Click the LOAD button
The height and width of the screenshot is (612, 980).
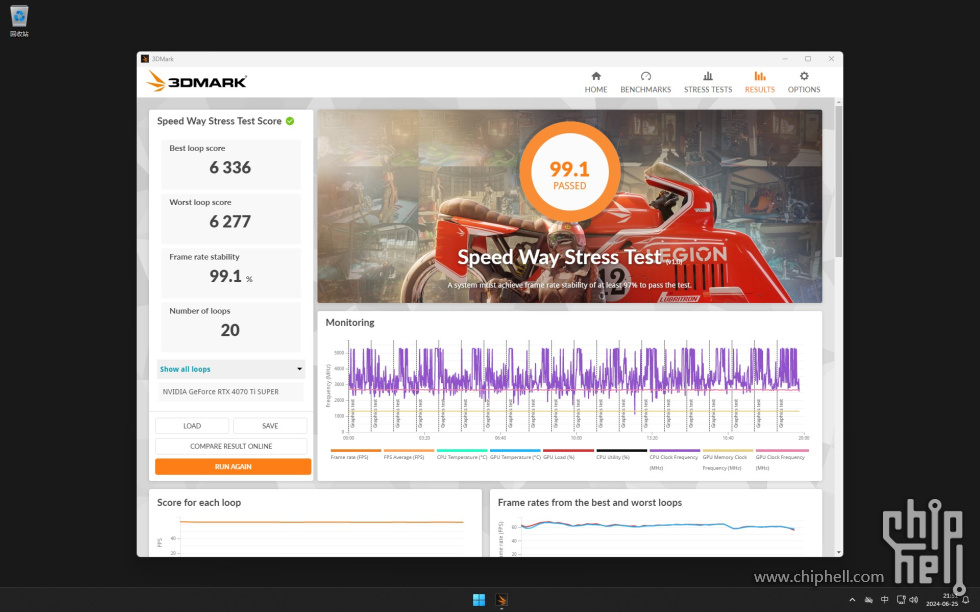pos(192,426)
